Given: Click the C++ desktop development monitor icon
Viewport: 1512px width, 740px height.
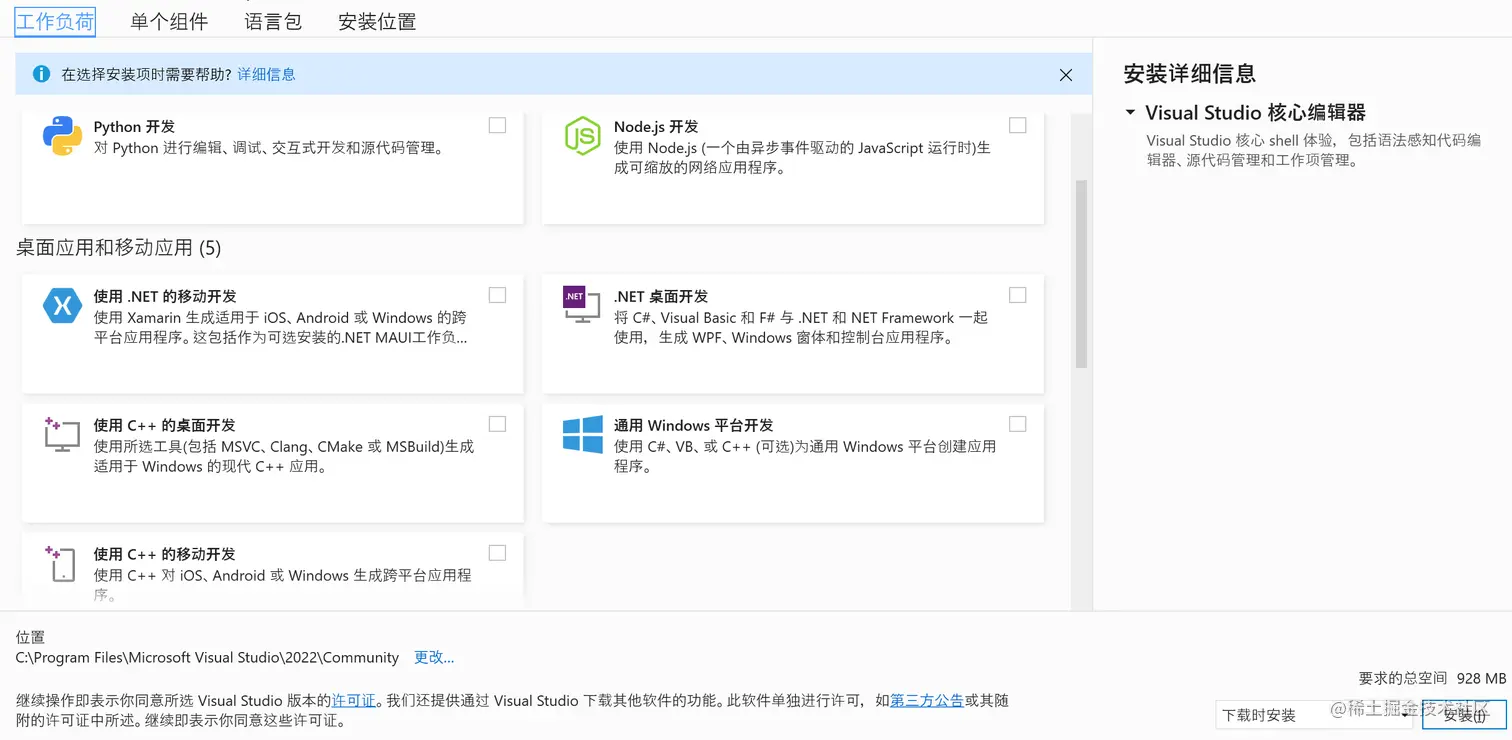Looking at the screenshot, I should (62, 435).
